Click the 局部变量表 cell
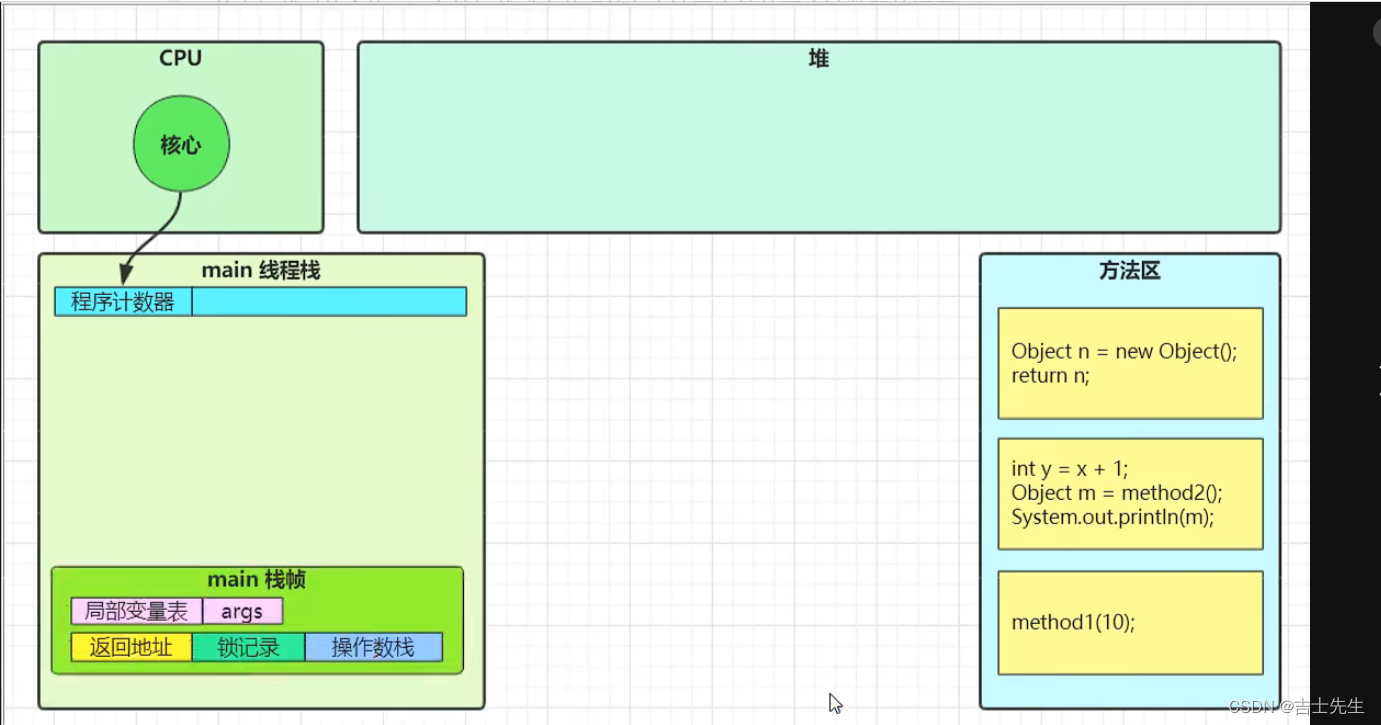The height and width of the screenshot is (725, 1381). [x=136, y=611]
